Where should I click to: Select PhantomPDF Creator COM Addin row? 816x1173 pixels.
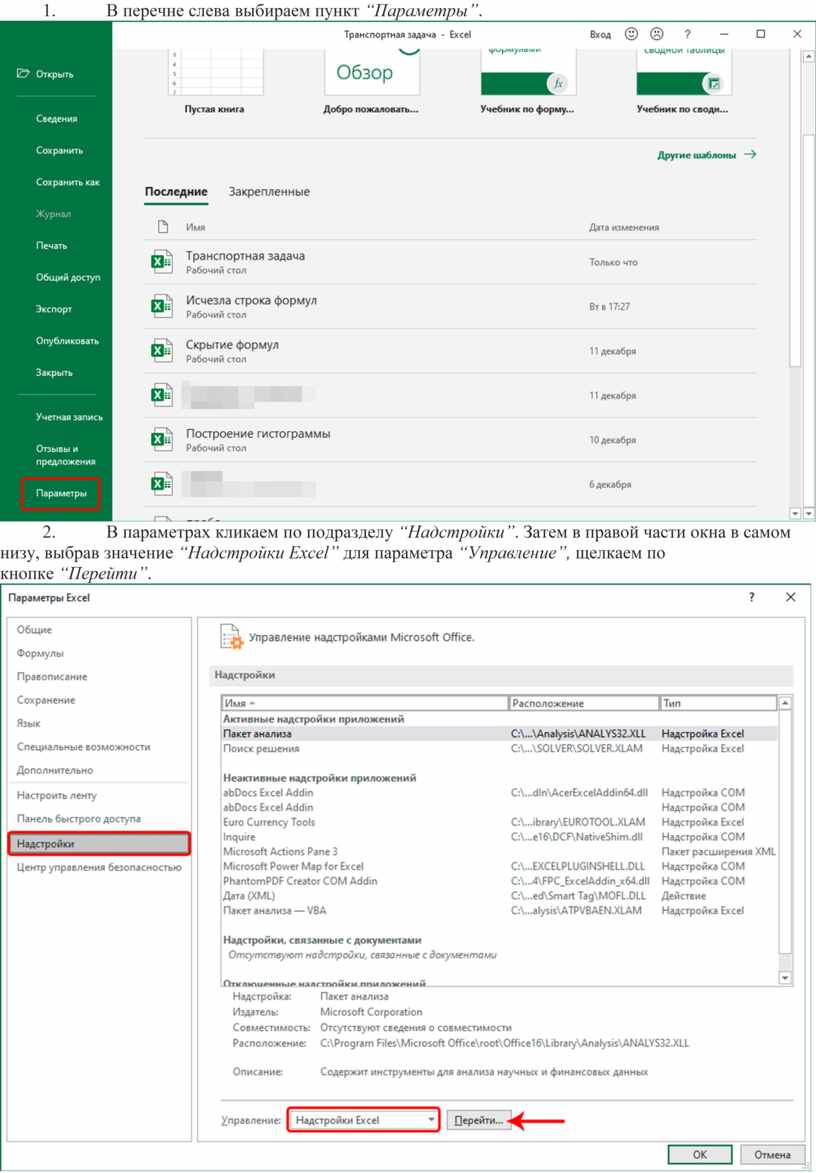pyautogui.click(x=500, y=880)
